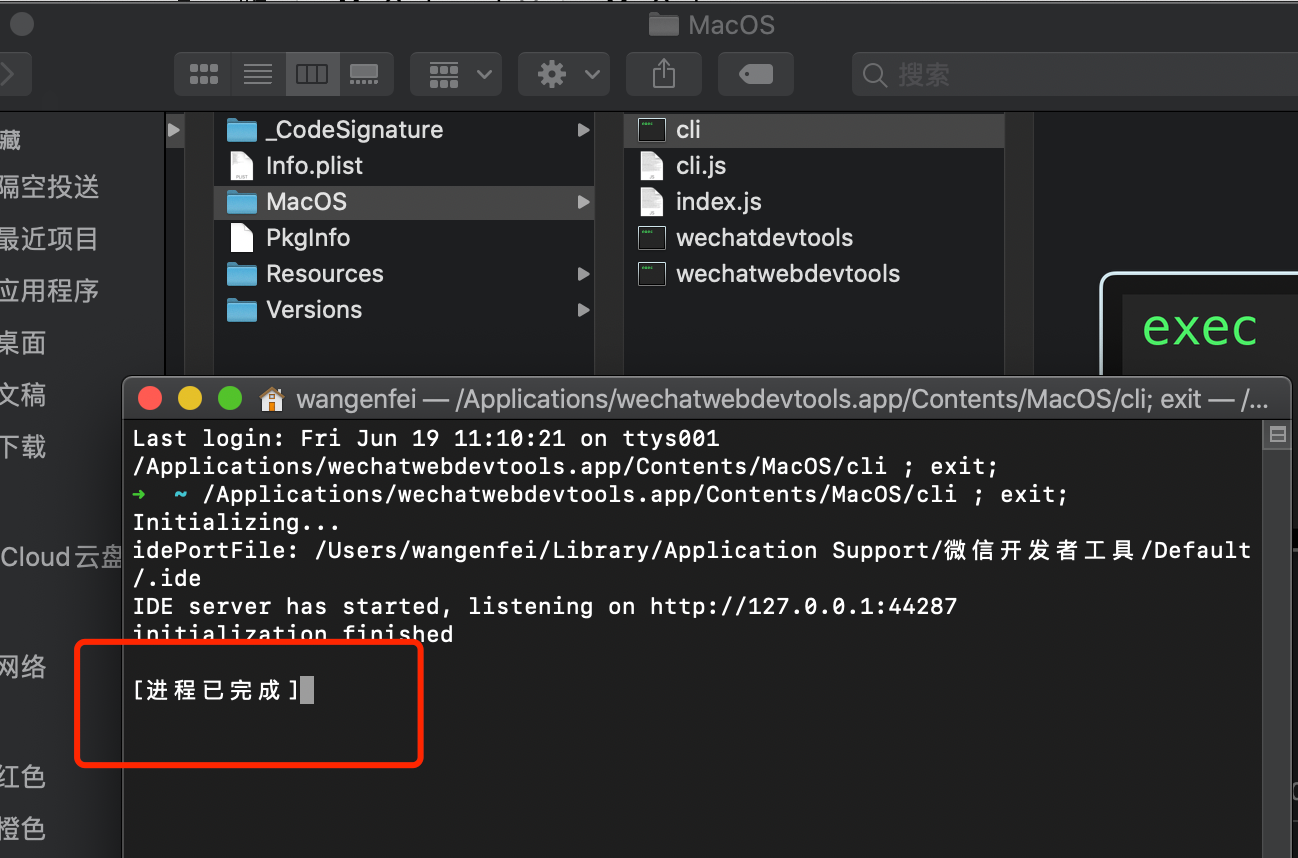
Task: Open Documents (文稿) in sidebar
Action: click(x=23, y=395)
